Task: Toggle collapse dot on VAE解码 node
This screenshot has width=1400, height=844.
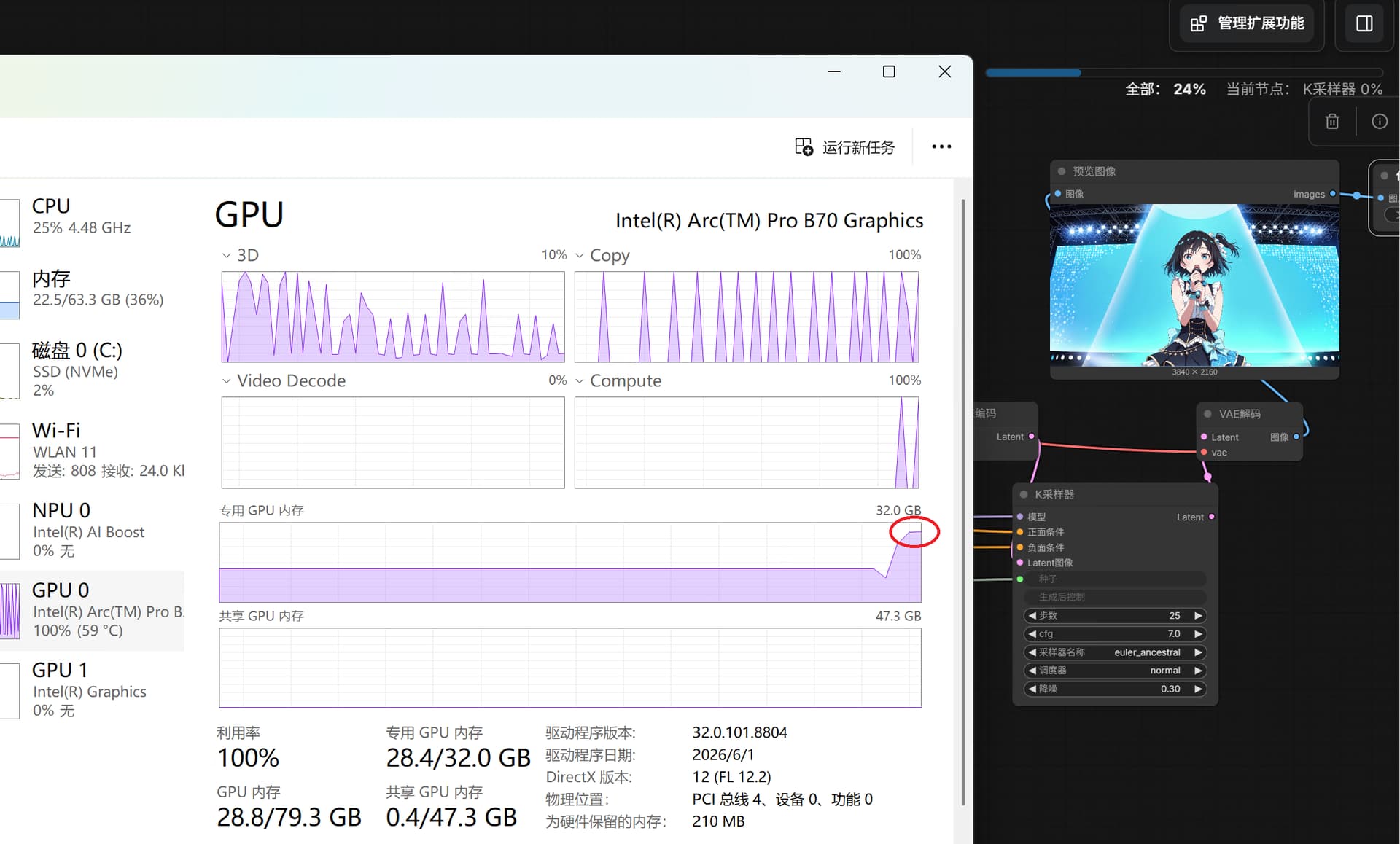Action: point(1207,414)
